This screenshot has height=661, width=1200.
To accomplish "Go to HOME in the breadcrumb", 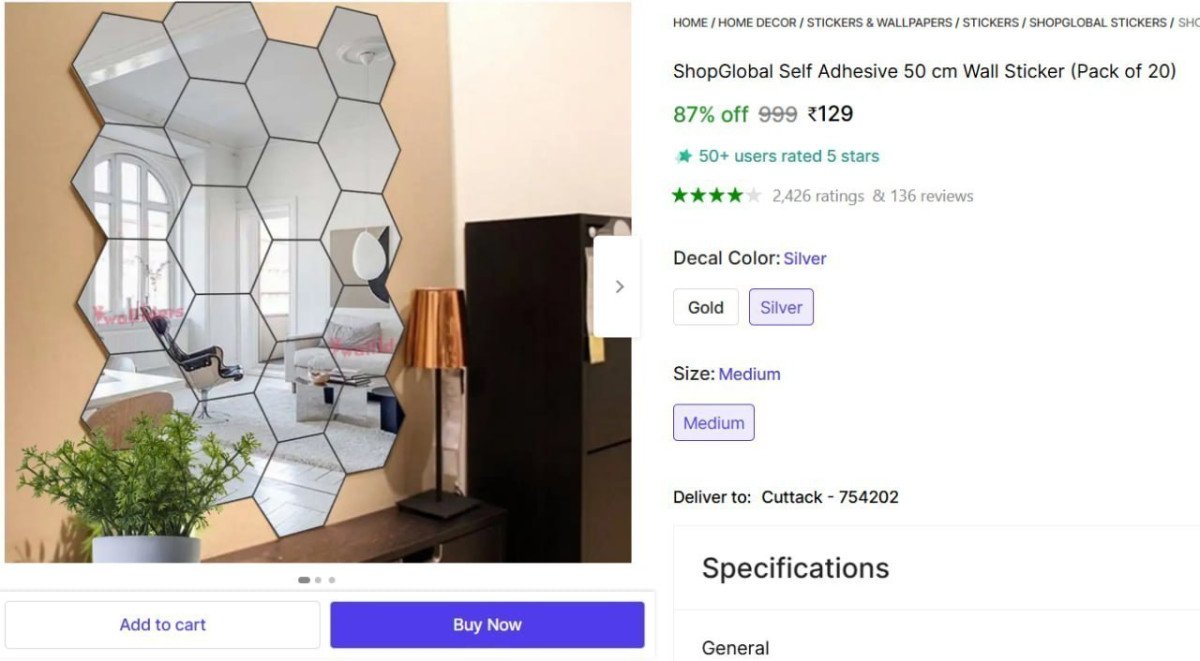I will click(690, 22).
